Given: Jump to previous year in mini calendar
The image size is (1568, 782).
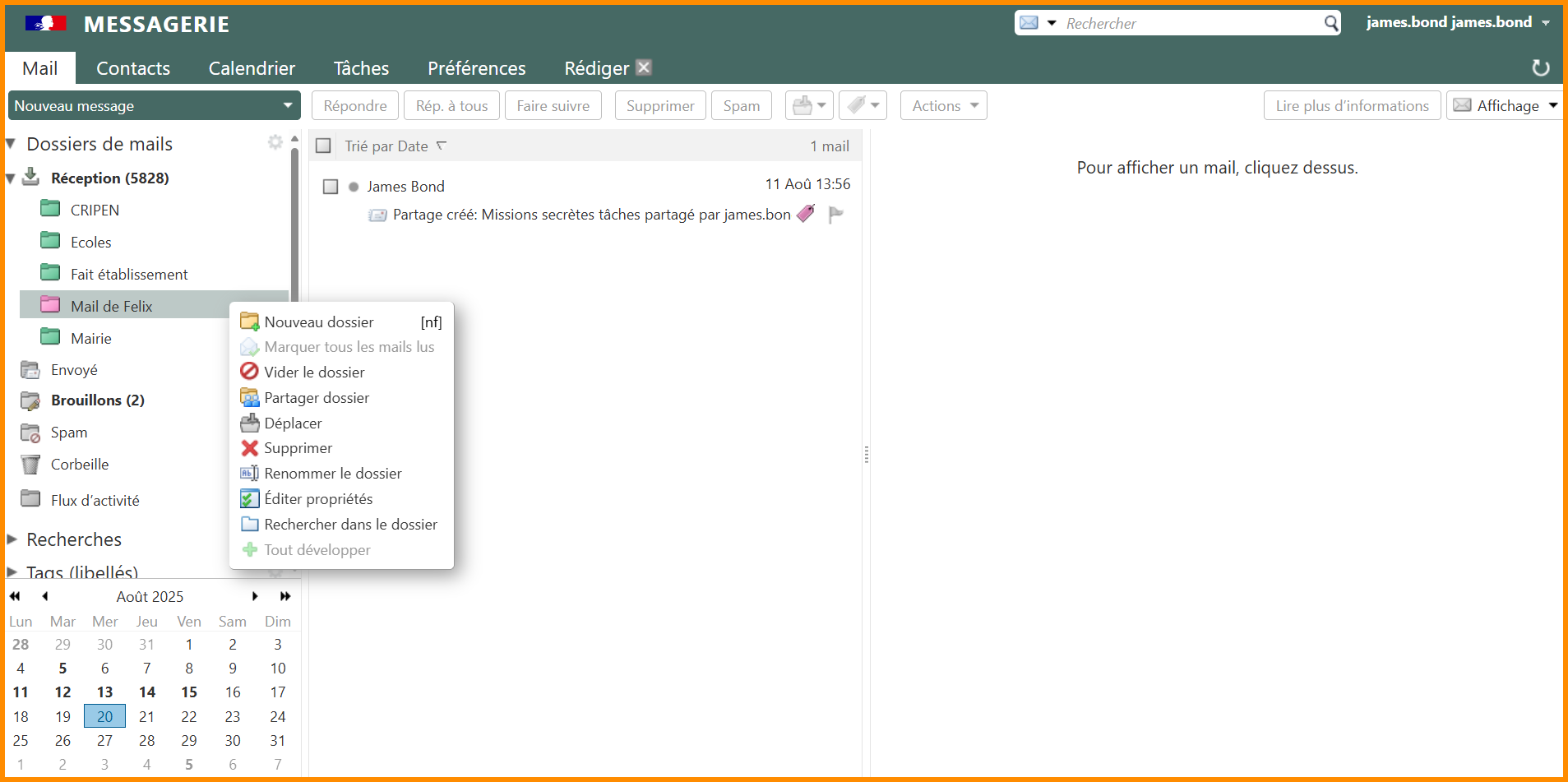Looking at the screenshot, I should (x=15, y=596).
